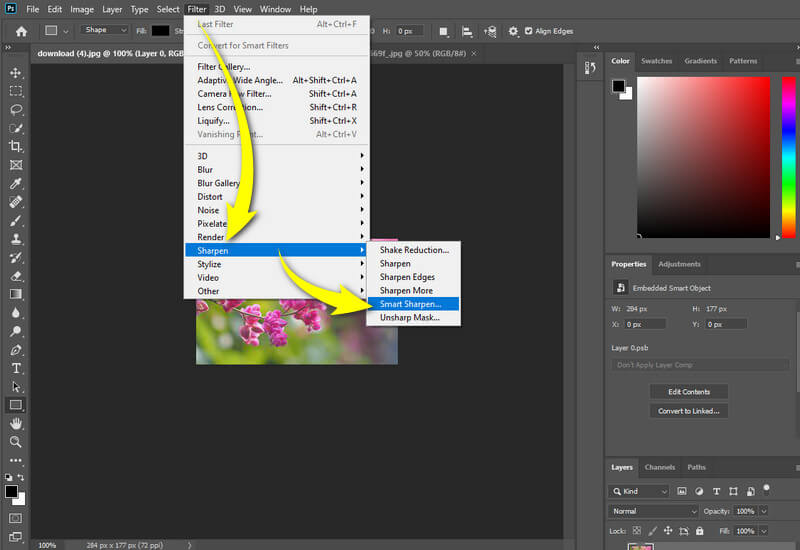Image resolution: width=800 pixels, height=550 pixels.
Task: Open the Normal blend mode dropdown
Action: click(653, 511)
